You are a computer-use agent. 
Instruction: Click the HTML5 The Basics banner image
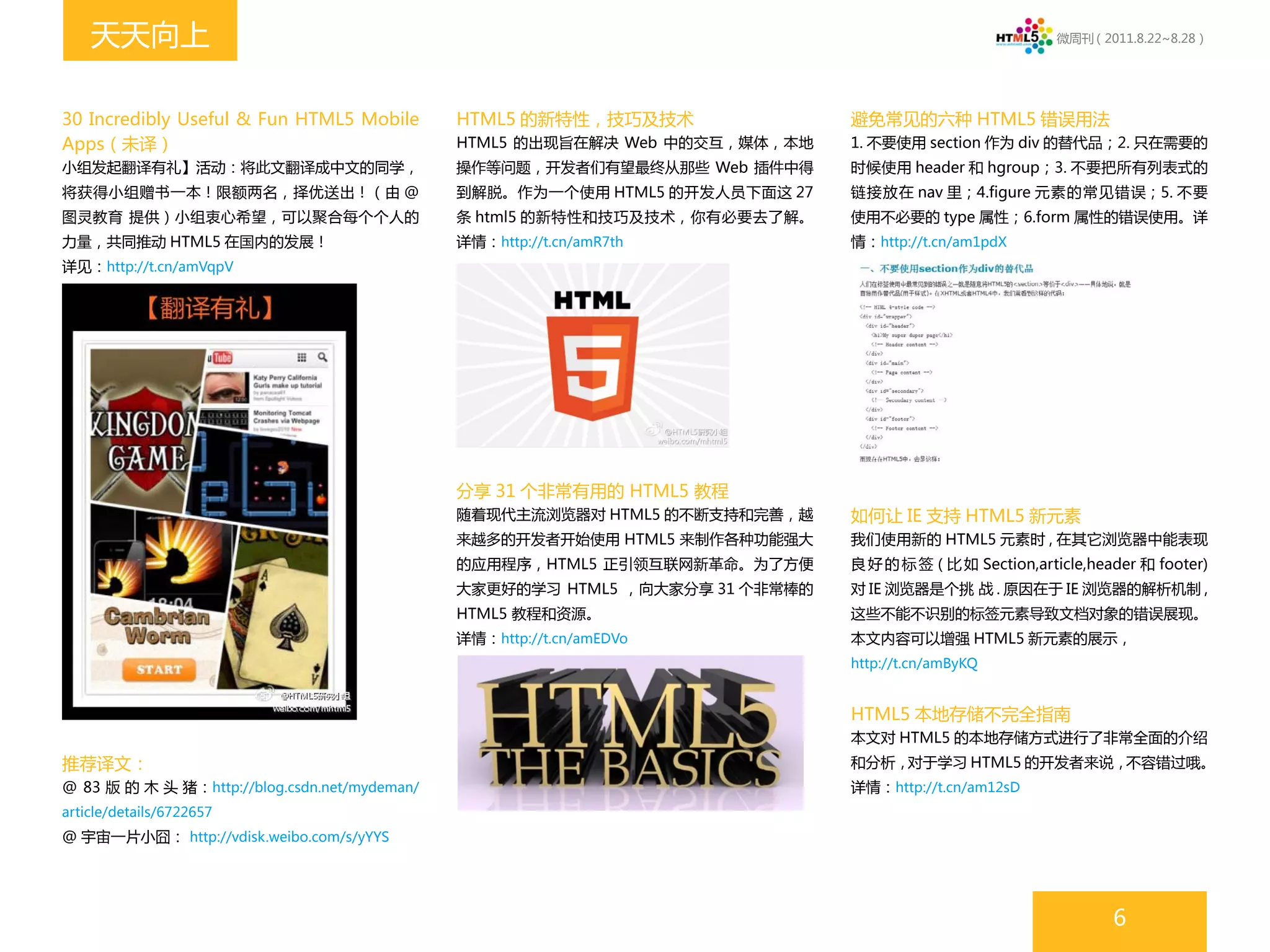[x=630, y=733]
